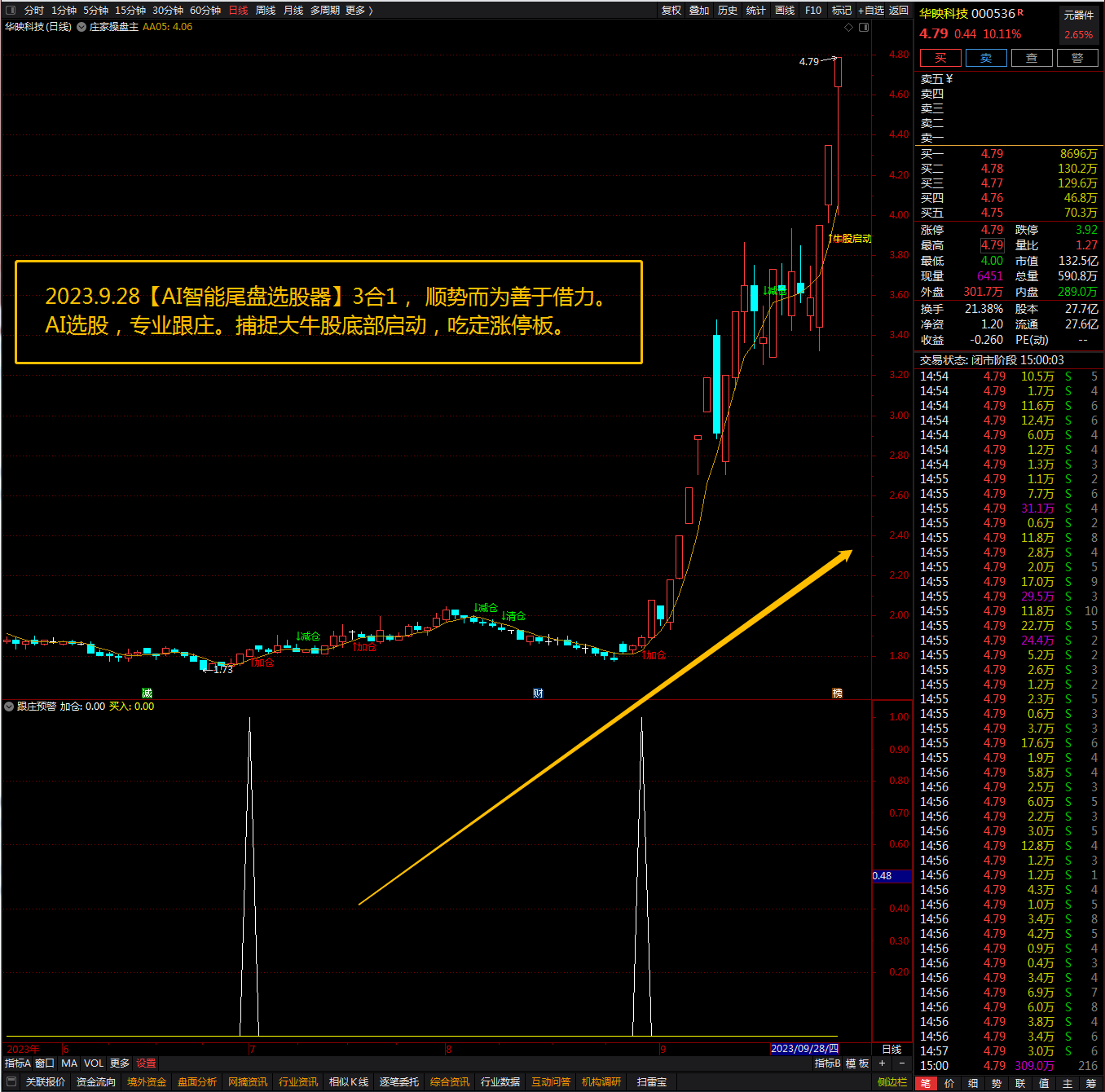The image size is (1105, 1092).
Task: Select the 30分钟 period
Action: pos(168,11)
